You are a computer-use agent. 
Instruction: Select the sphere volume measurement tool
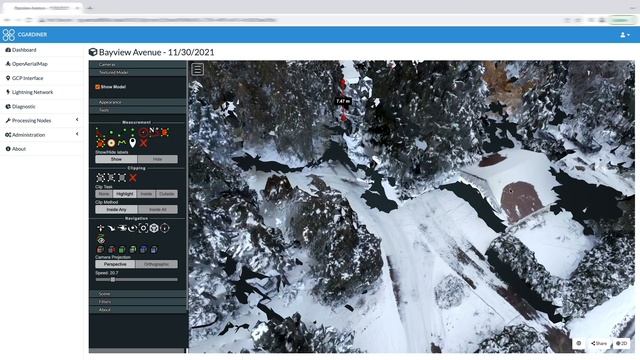click(x=111, y=143)
